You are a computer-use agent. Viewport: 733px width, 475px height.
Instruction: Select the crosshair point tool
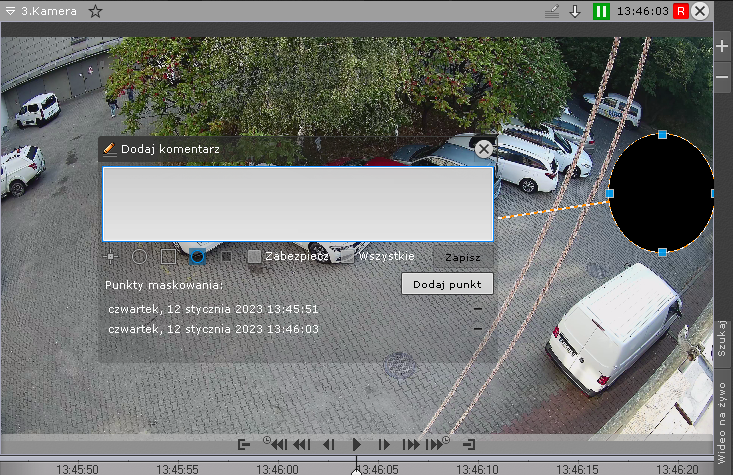(111, 256)
